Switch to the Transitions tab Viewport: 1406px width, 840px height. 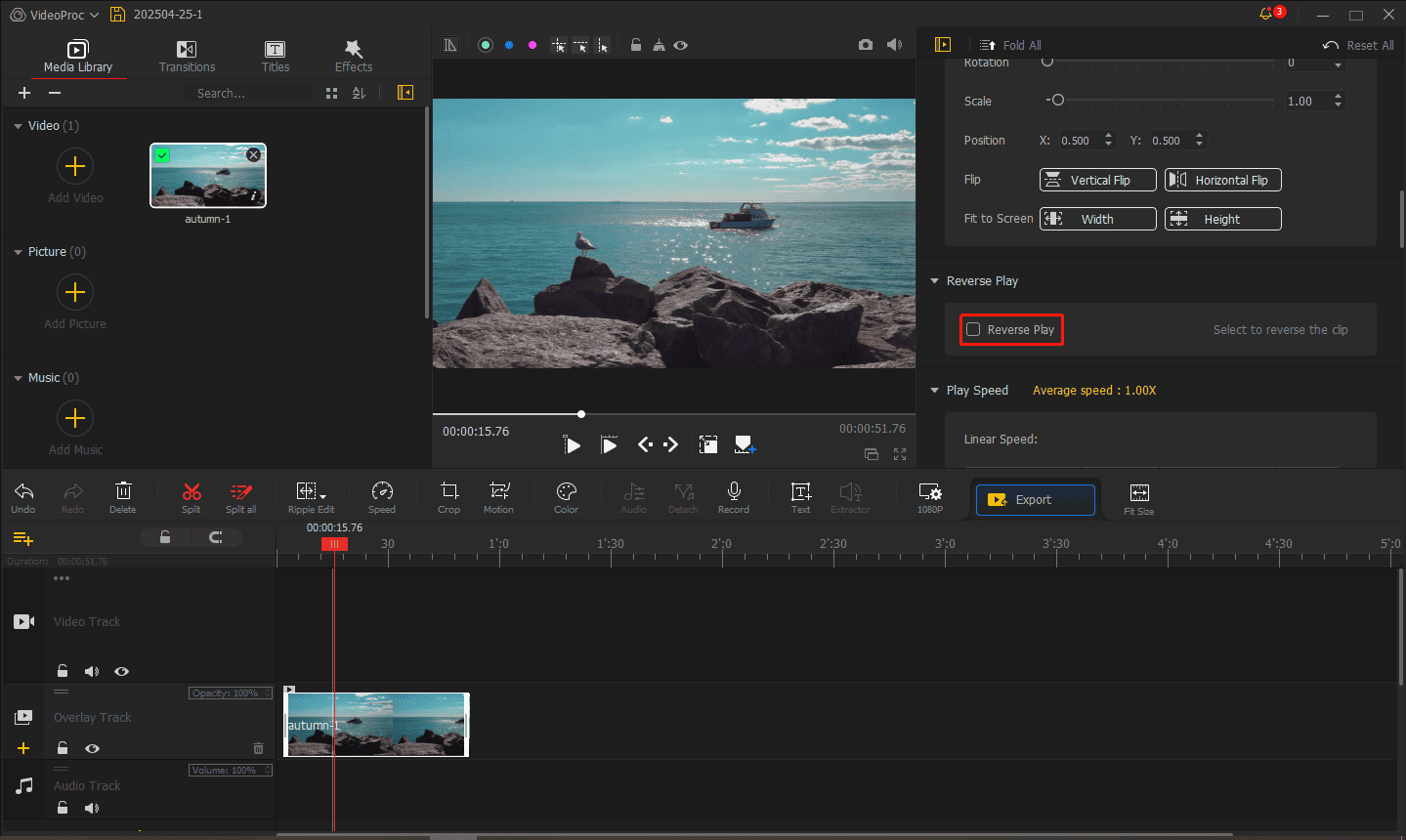click(187, 57)
